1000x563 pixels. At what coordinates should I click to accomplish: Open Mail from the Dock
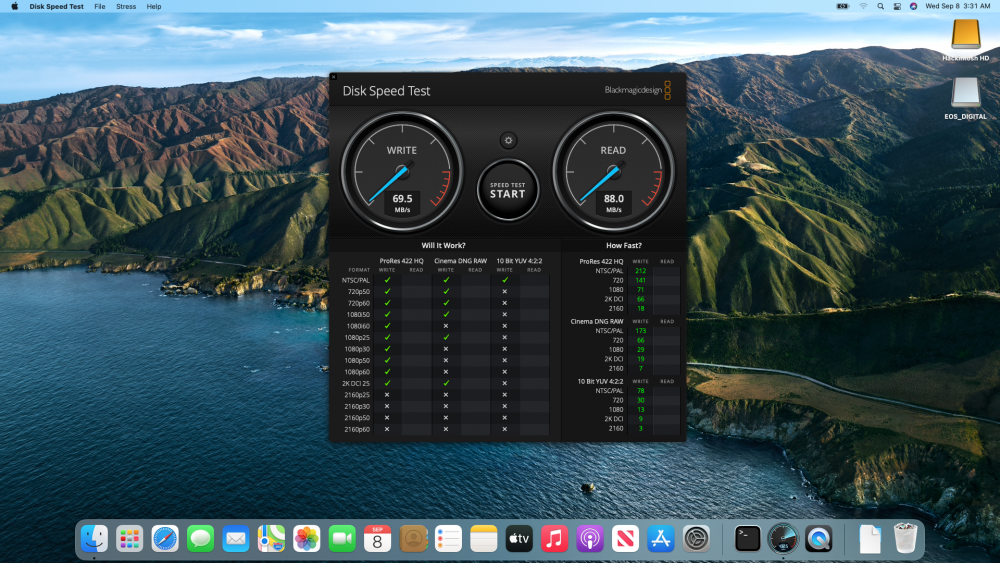tap(236, 539)
